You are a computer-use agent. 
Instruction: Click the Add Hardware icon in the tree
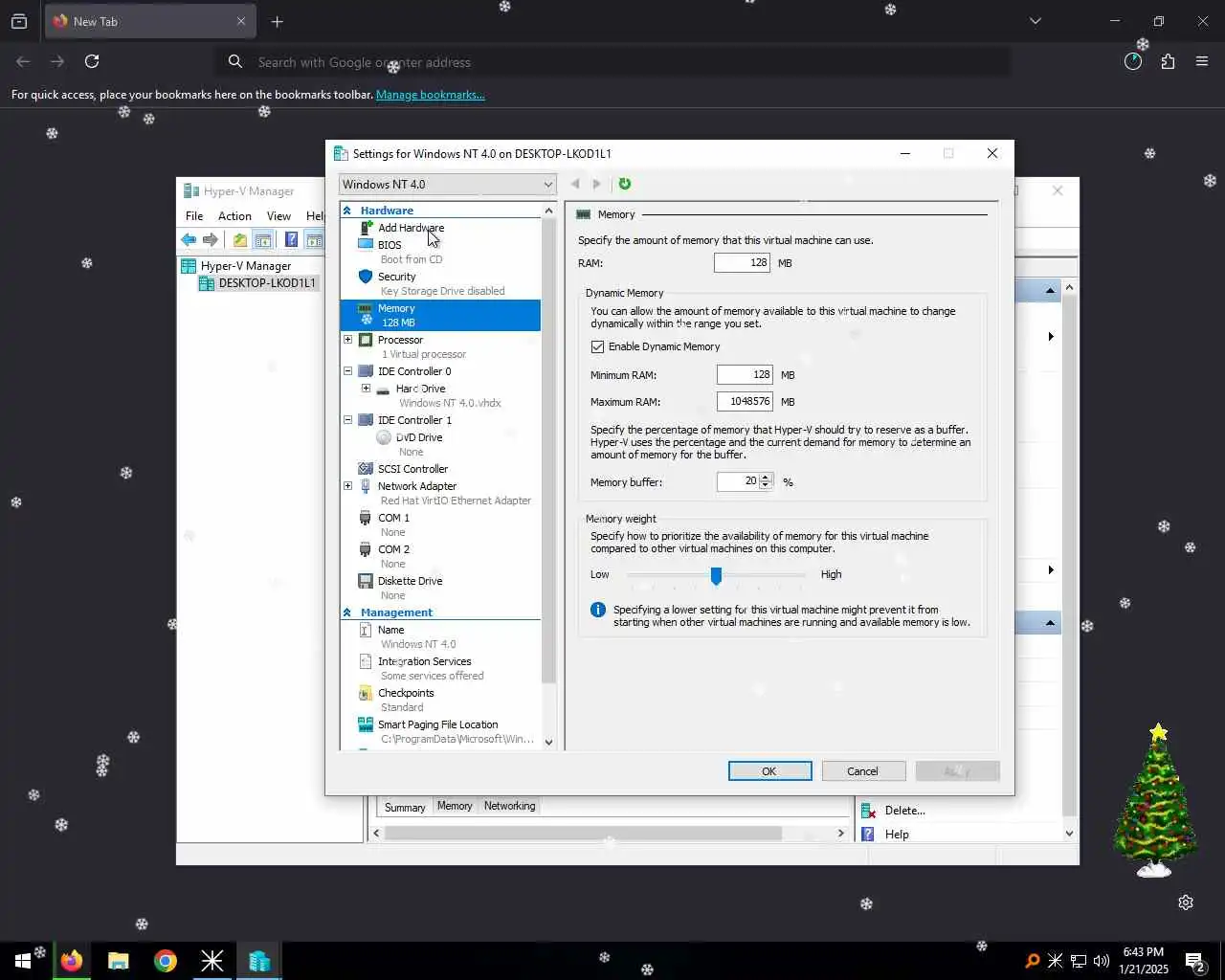tap(366, 228)
